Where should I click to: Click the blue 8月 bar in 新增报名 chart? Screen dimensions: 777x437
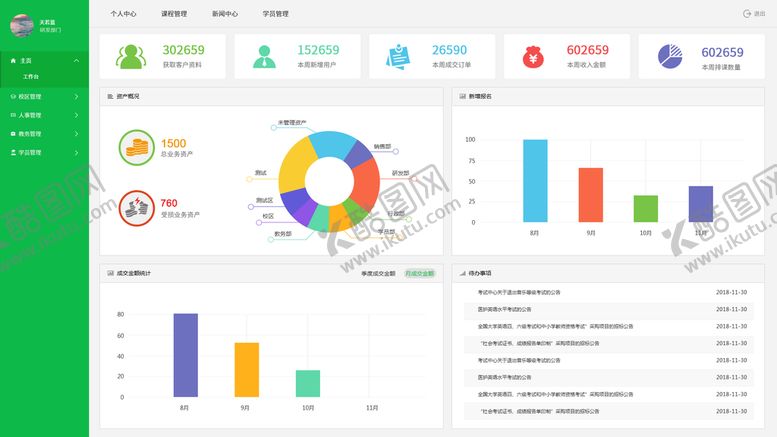coord(535,181)
